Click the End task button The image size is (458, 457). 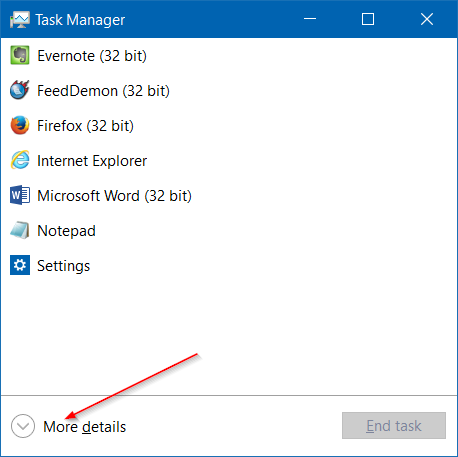point(394,426)
